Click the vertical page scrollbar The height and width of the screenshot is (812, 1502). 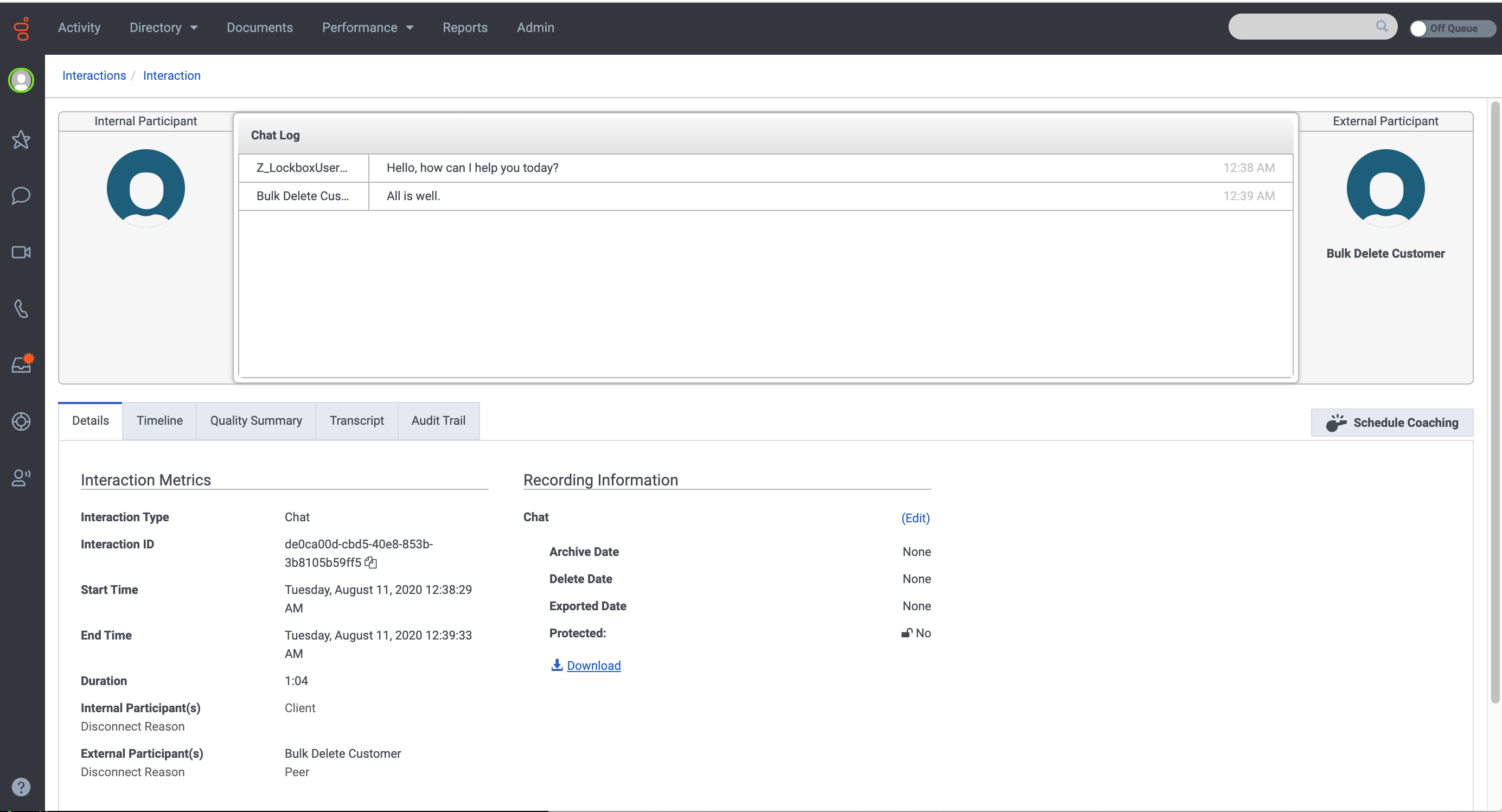(x=1495, y=402)
